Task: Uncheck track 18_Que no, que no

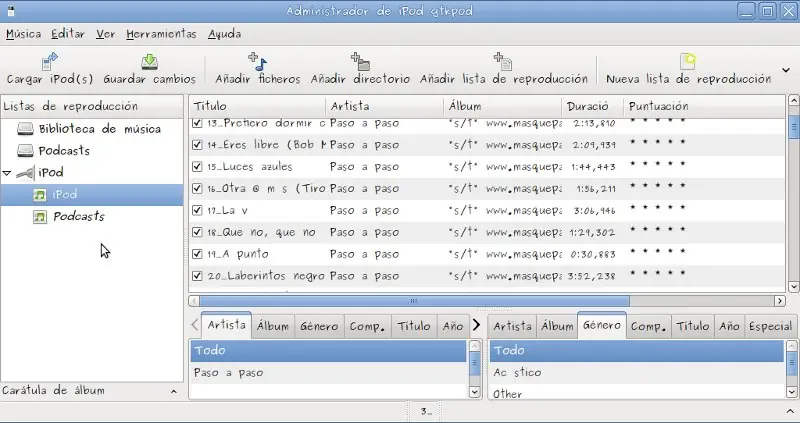Action: click(x=197, y=232)
